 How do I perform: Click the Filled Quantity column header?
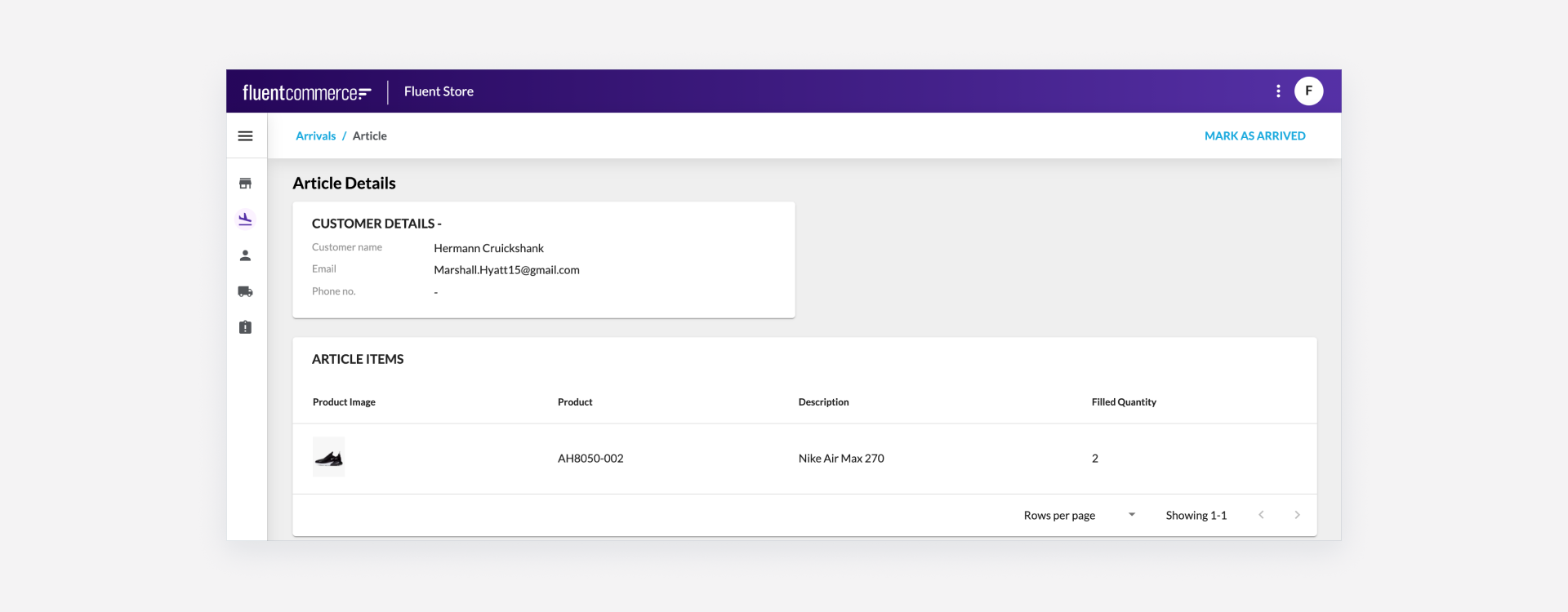[x=1124, y=402]
